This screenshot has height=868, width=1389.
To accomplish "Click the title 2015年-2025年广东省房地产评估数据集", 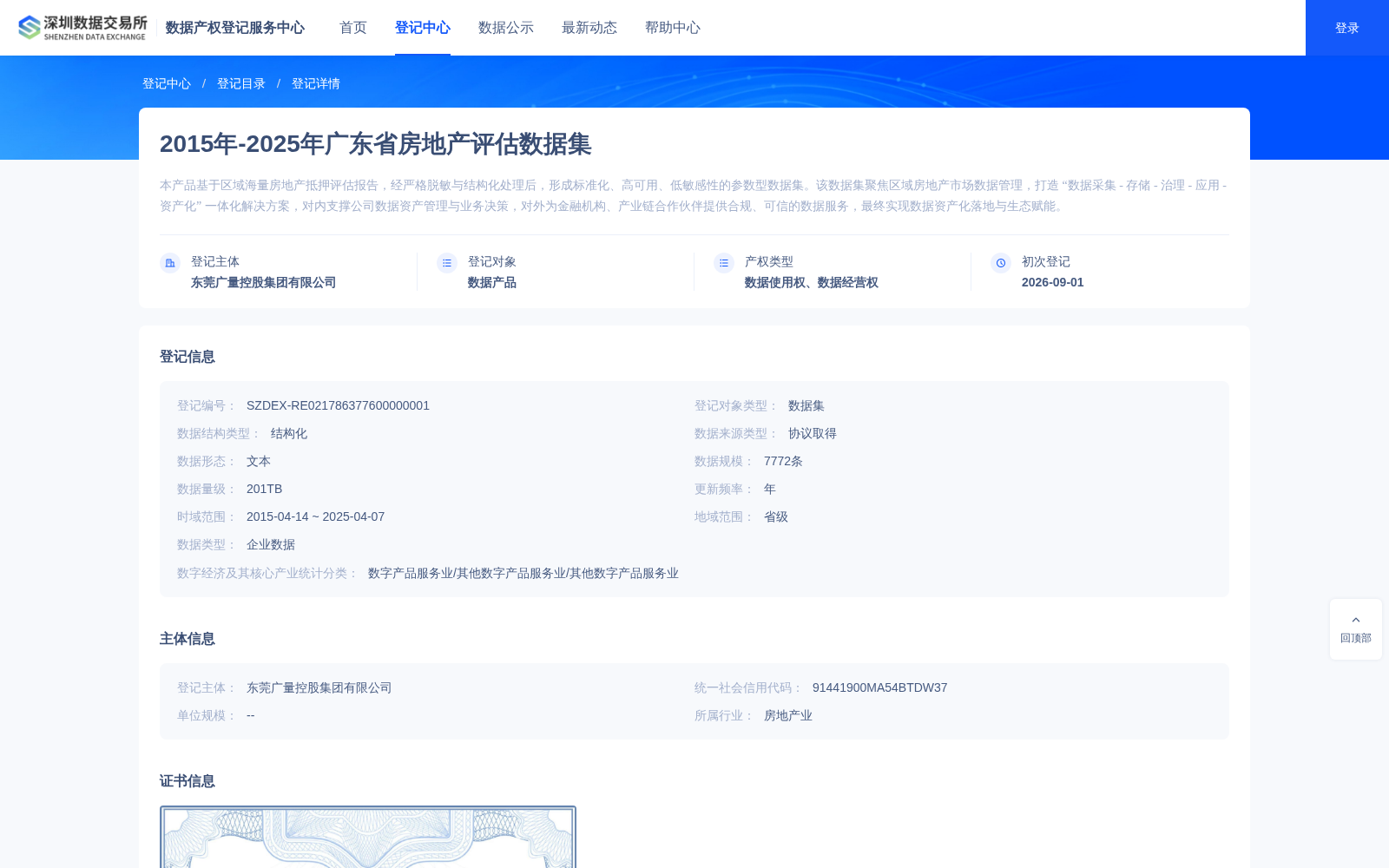I will 376,144.
